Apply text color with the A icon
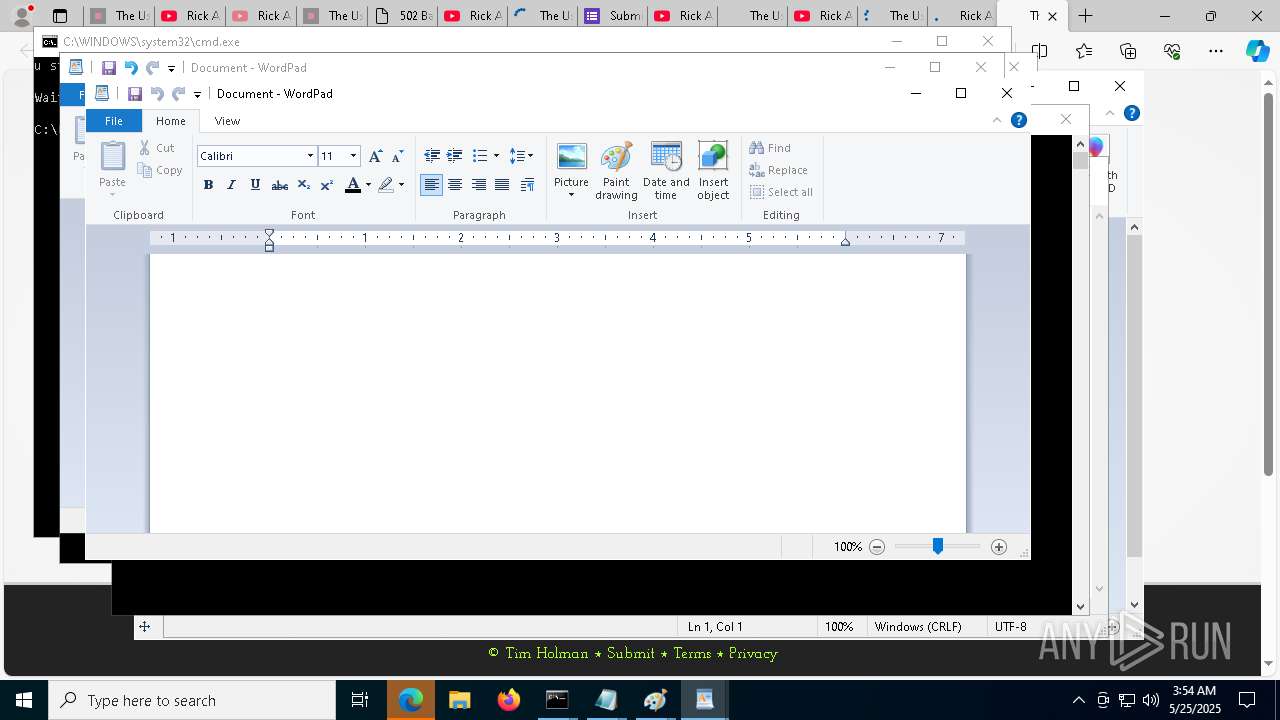Viewport: 1280px width, 720px height. pos(352,185)
